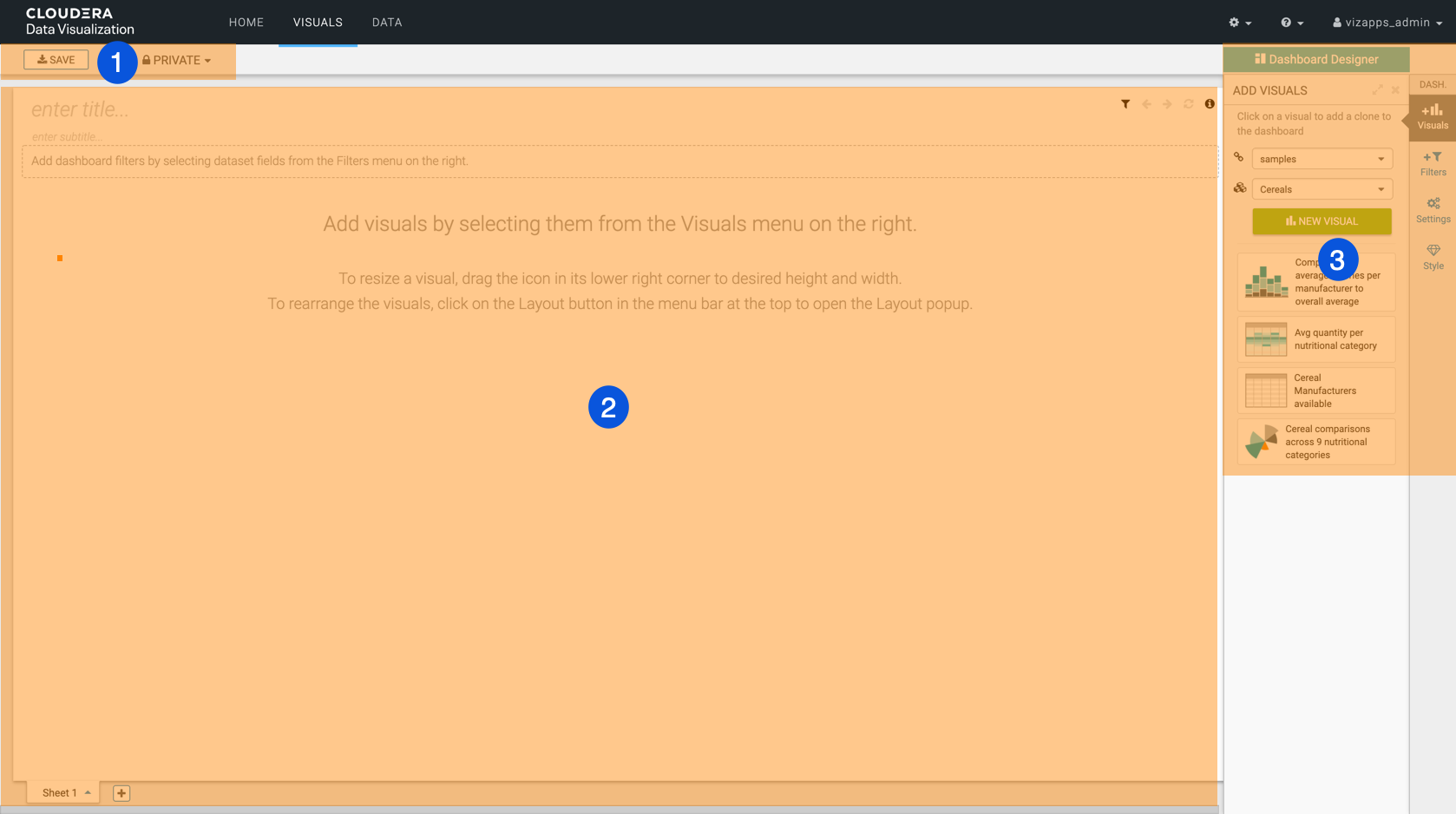Go to the HOME menu
The image size is (1456, 814).
pyautogui.click(x=246, y=23)
